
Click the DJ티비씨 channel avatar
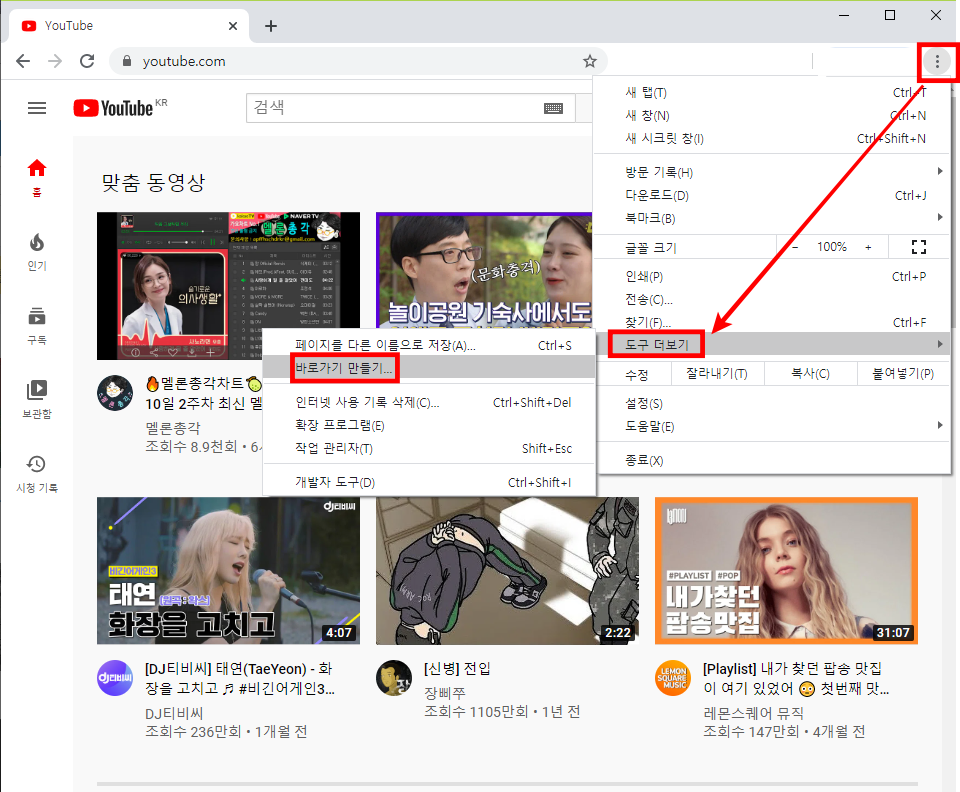coord(115,678)
